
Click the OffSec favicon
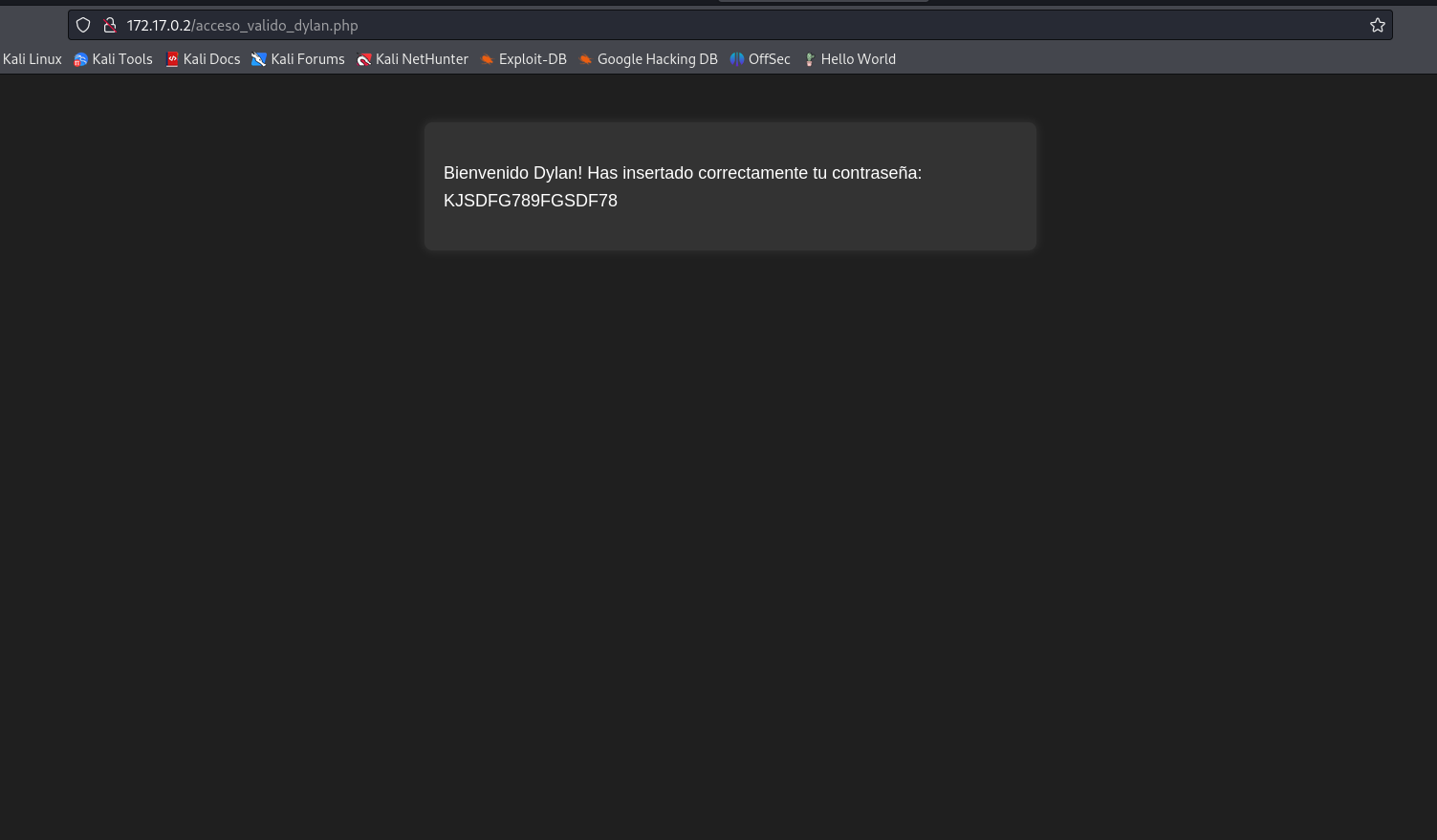737,59
